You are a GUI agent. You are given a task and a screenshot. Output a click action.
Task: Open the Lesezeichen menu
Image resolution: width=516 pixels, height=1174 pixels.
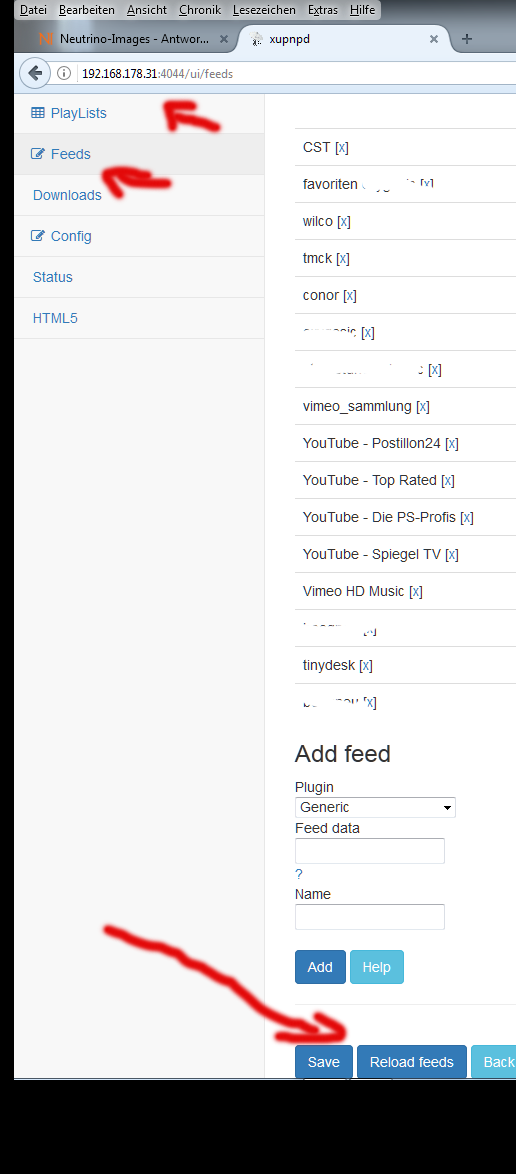pos(264,10)
